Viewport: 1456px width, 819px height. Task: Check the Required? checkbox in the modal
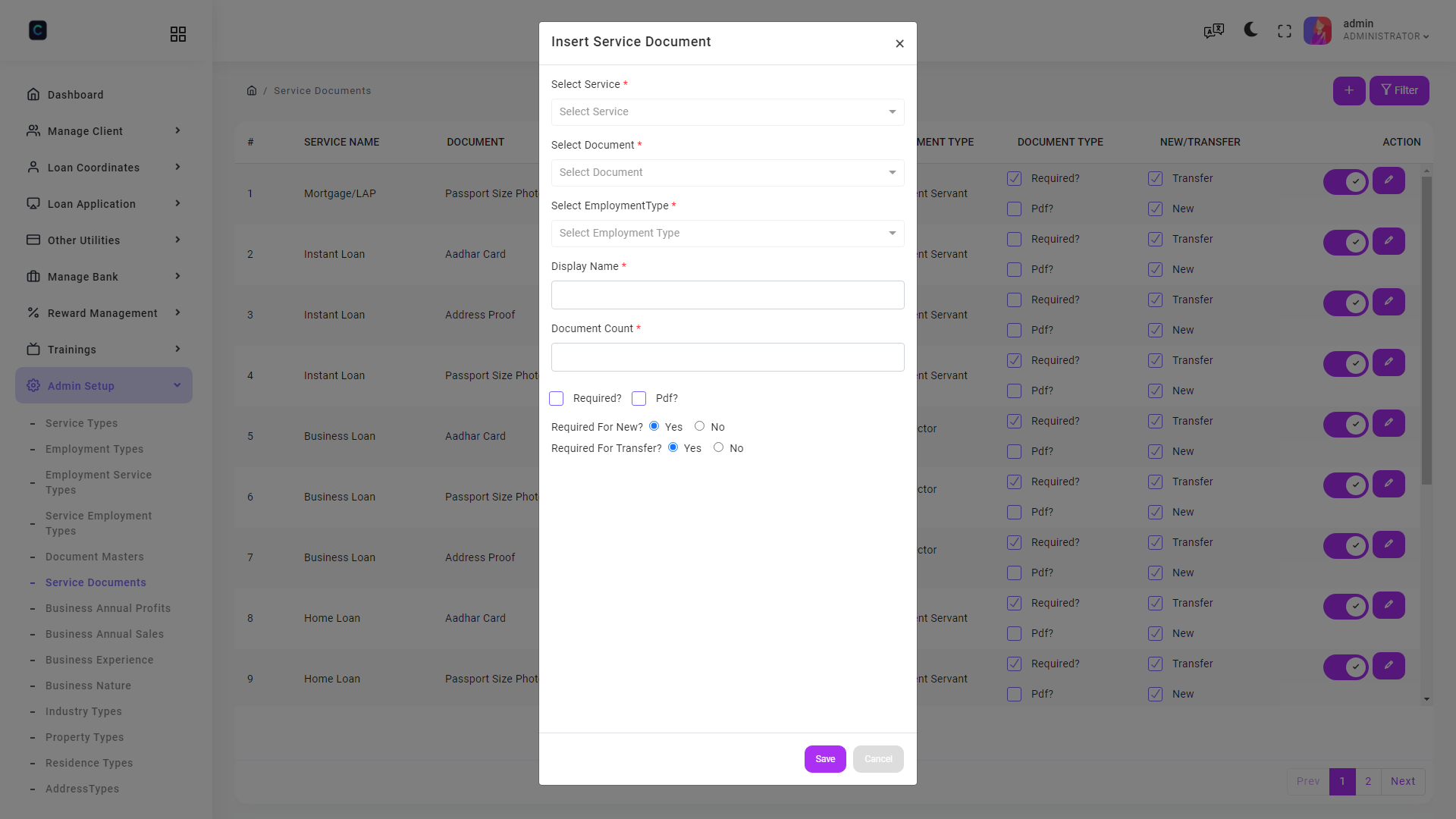pyautogui.click(x=557, y=398)
